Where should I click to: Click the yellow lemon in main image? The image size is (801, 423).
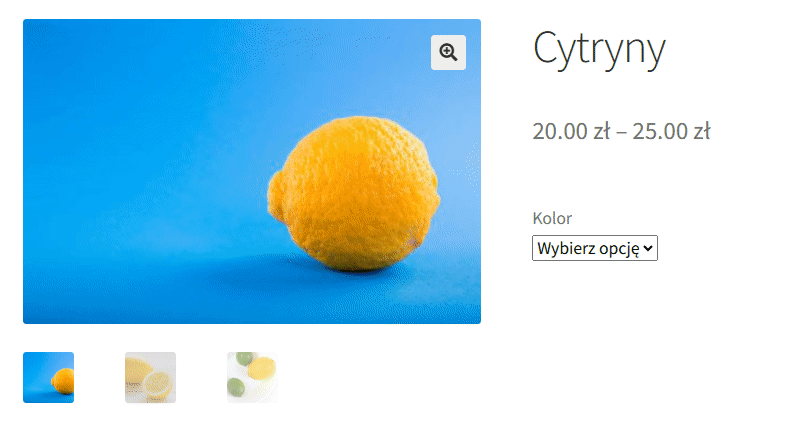(354, 194)
